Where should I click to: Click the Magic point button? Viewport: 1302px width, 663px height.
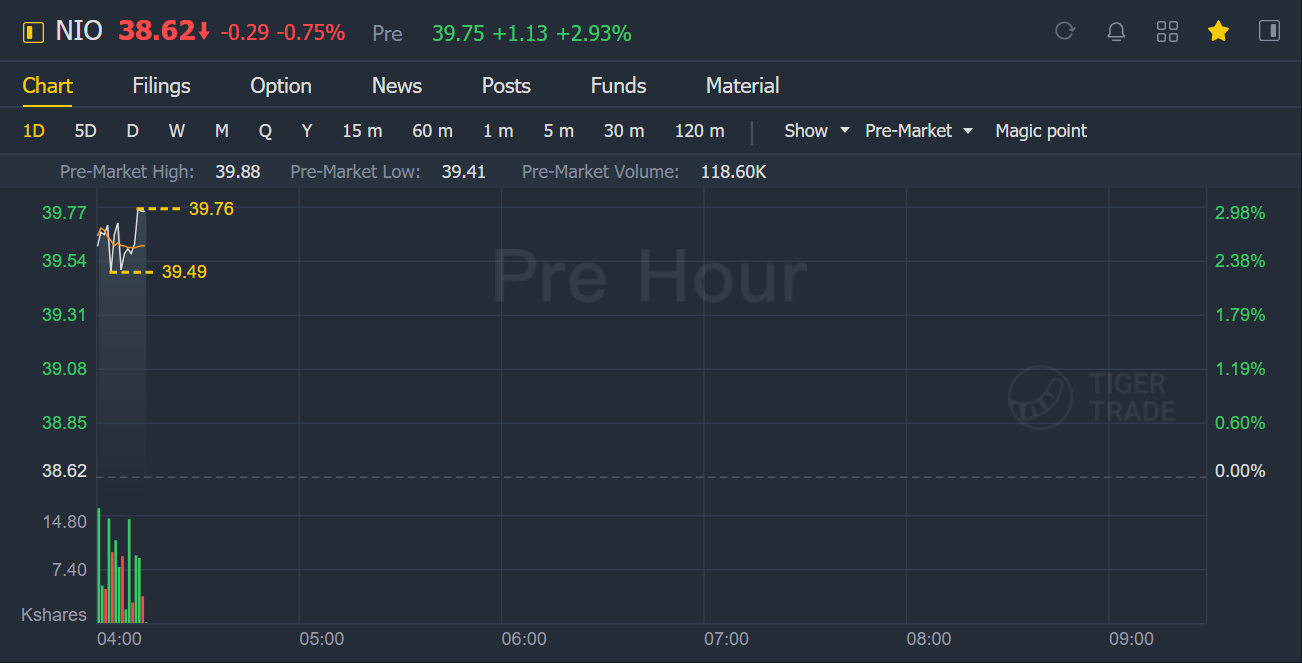[x=1041, y=131]
